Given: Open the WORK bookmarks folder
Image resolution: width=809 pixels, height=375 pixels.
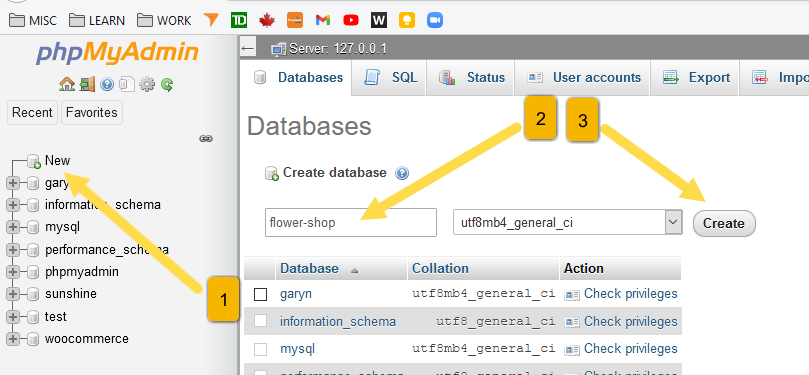Looking at the screenshot, I should pyautogui.click(x=164, y=21).
